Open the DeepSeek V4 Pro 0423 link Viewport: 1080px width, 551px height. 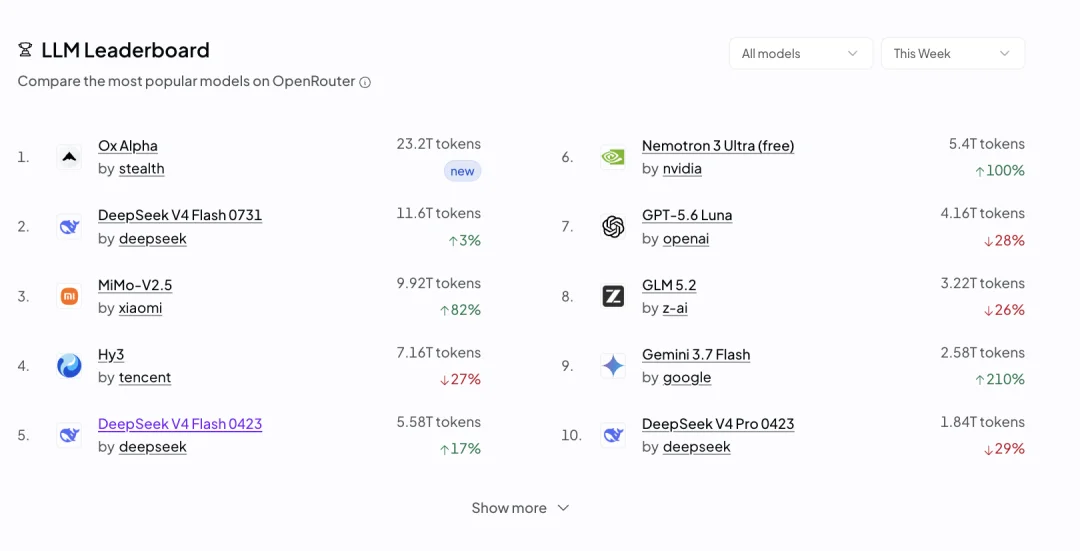click(x=718, y=424)
